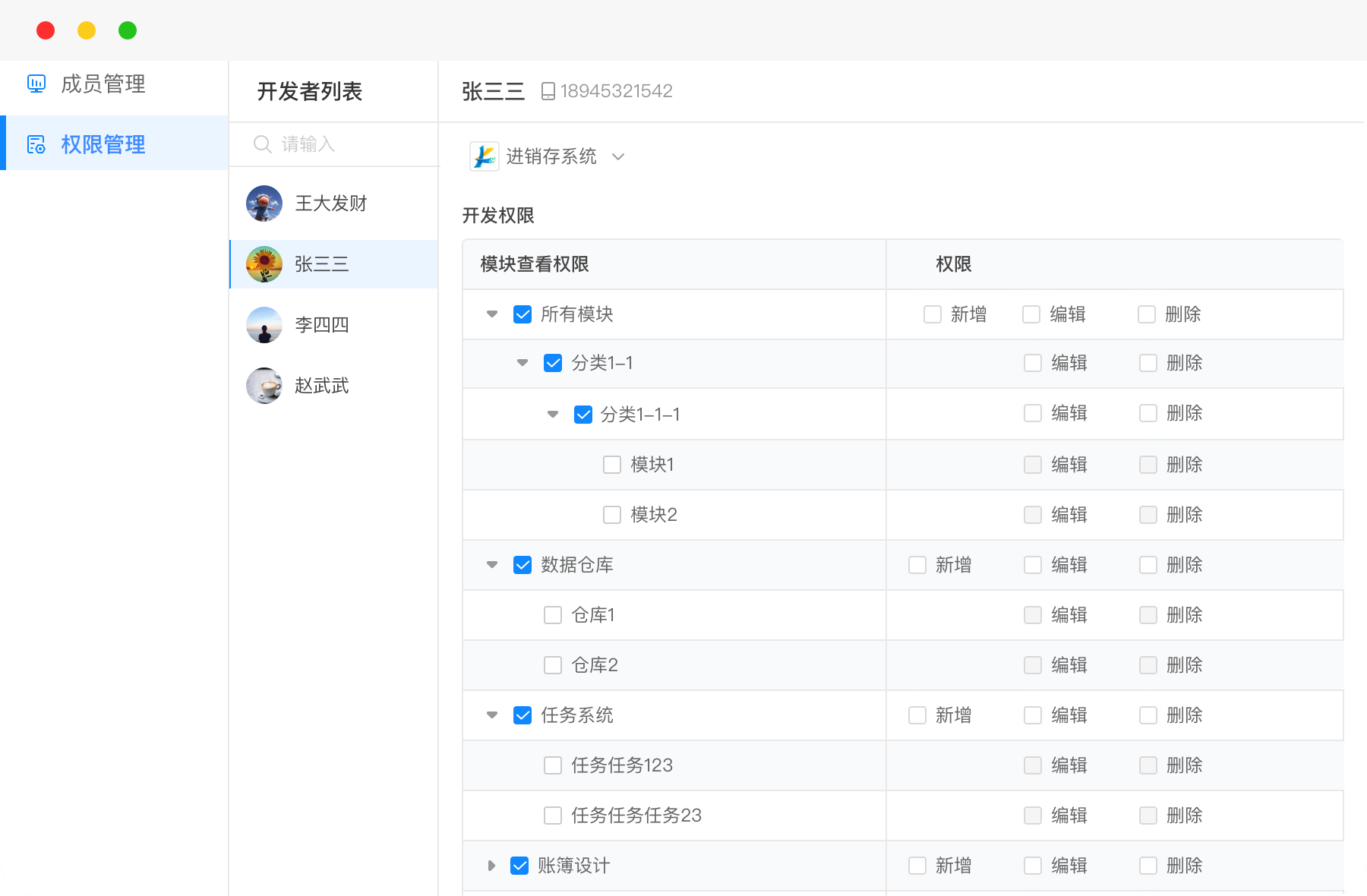The height and width of the screenshot is (896, 1367).
Task: Check the 仓库1 checkbox
Action: coord(553,615)
